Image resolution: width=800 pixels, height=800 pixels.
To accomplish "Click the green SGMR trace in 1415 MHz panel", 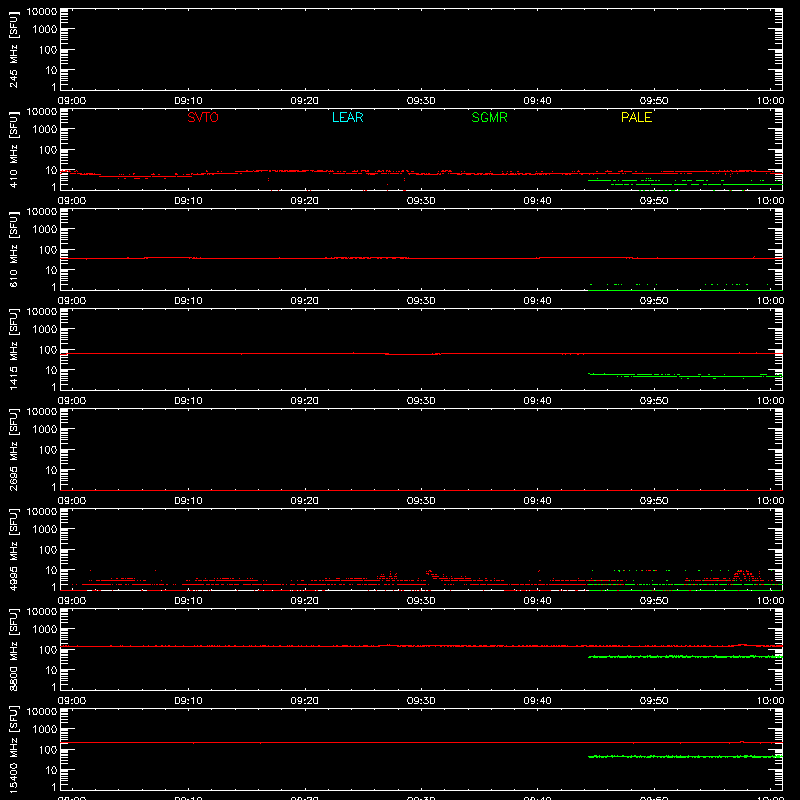I will point(685,376).
